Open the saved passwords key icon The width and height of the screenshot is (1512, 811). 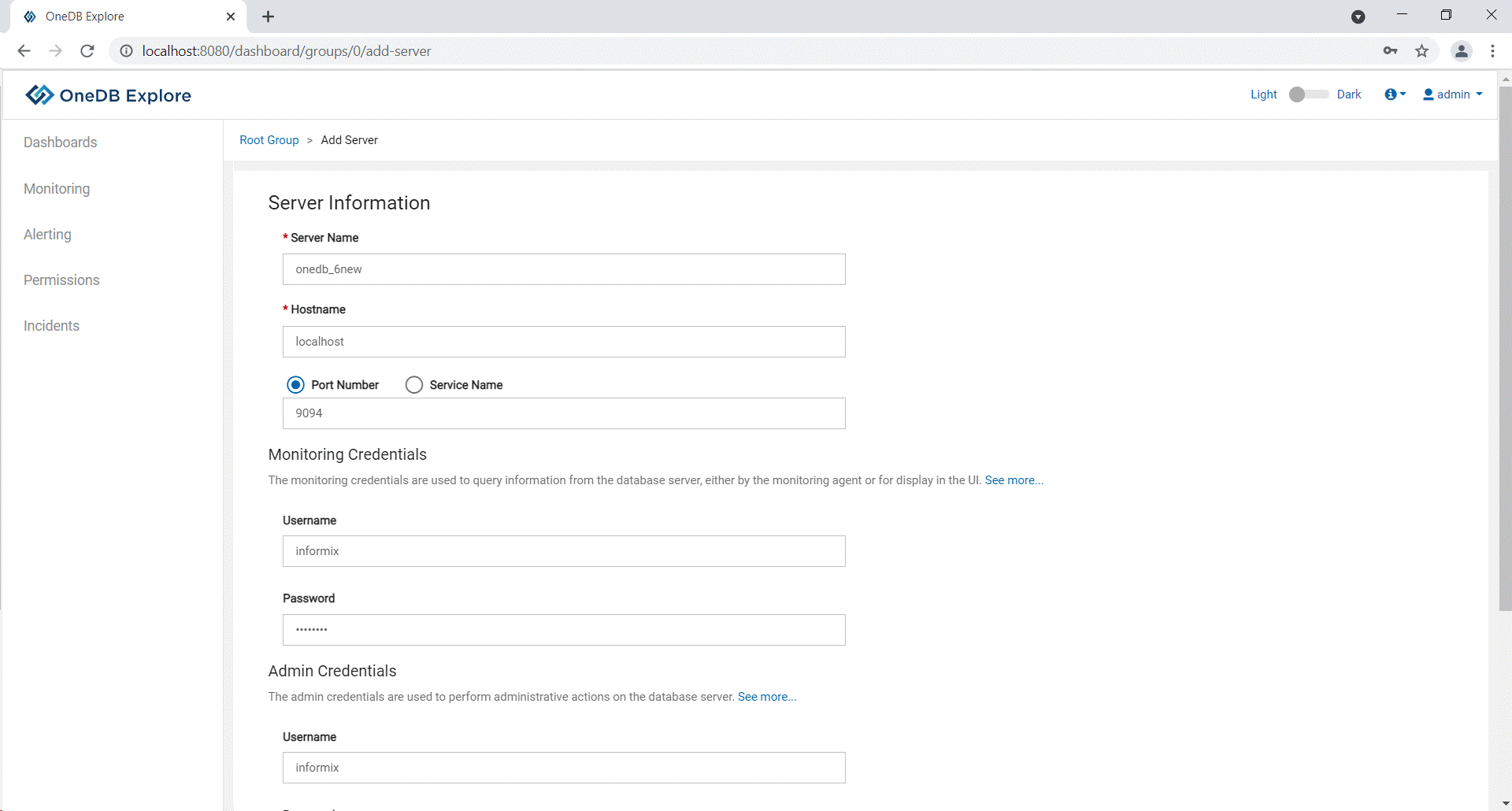tap(1390, 51)
